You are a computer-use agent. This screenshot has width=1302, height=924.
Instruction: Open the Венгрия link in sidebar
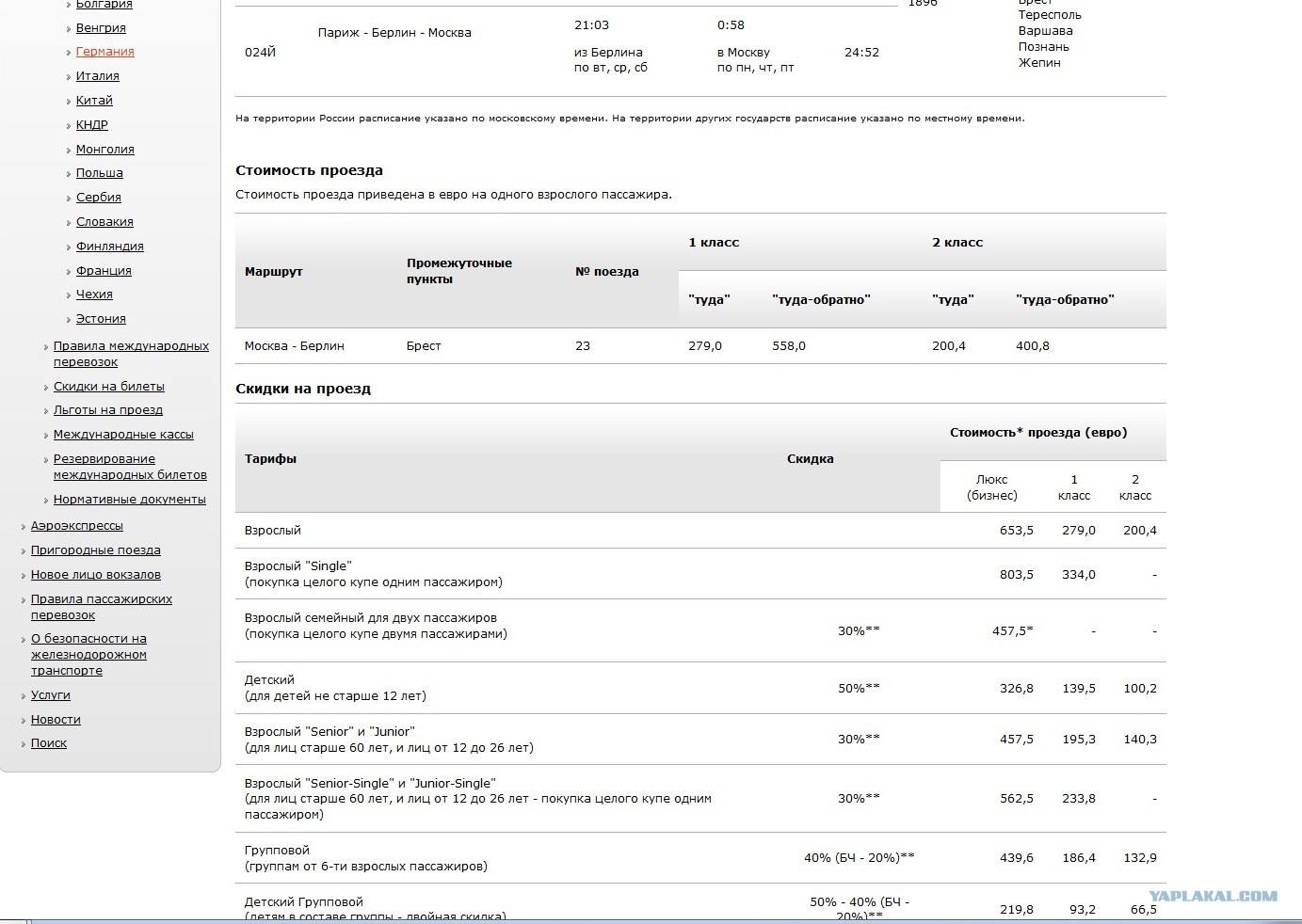coord(101,28)
